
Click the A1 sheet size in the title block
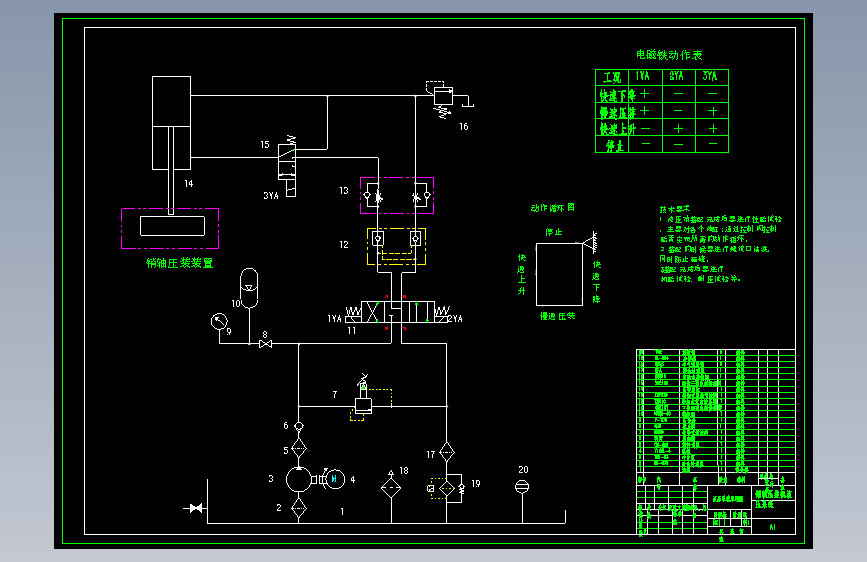[772, 527]
